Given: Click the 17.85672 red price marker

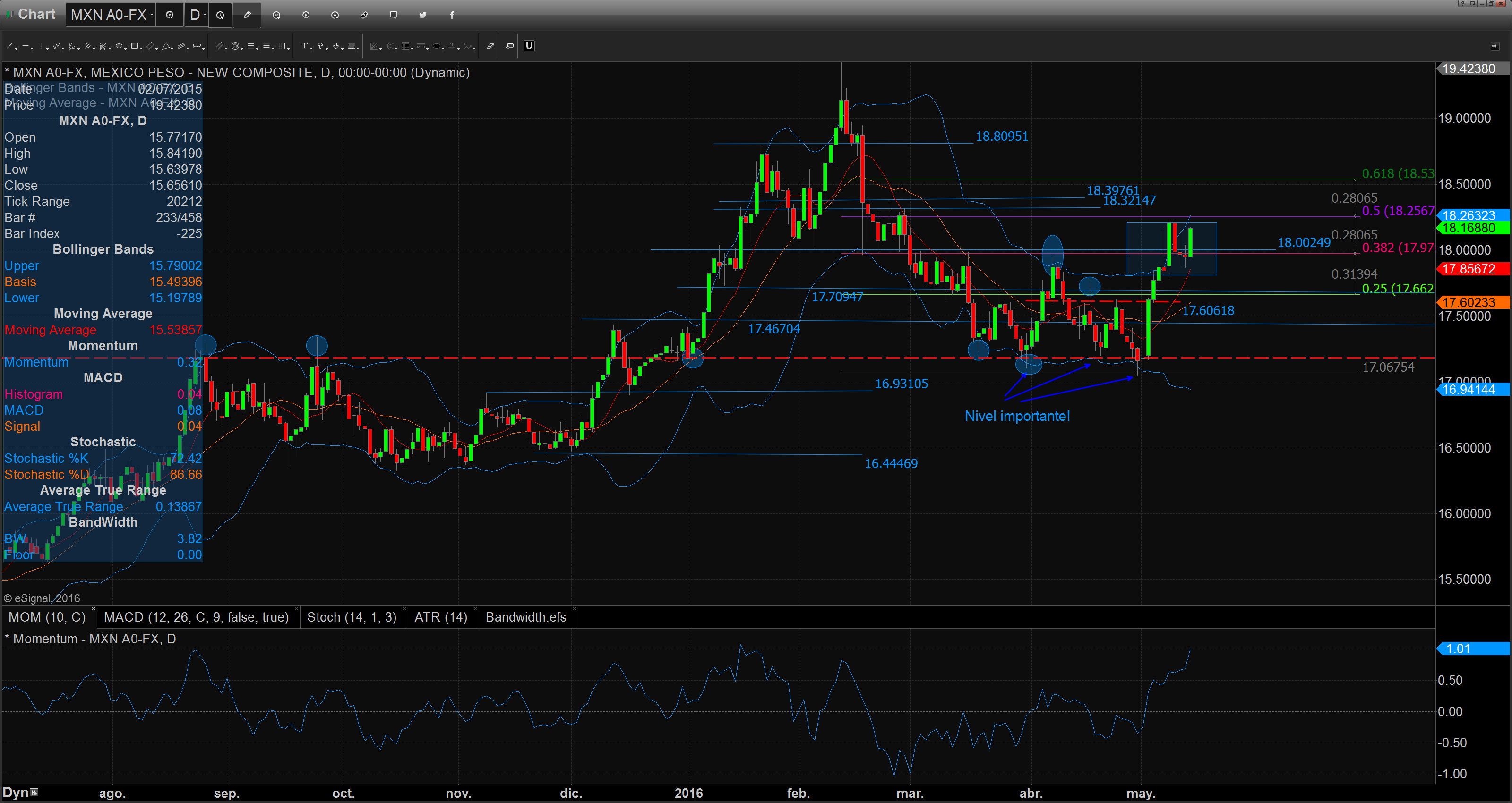Looking at the screenshot, I should tap(1473, 269).
